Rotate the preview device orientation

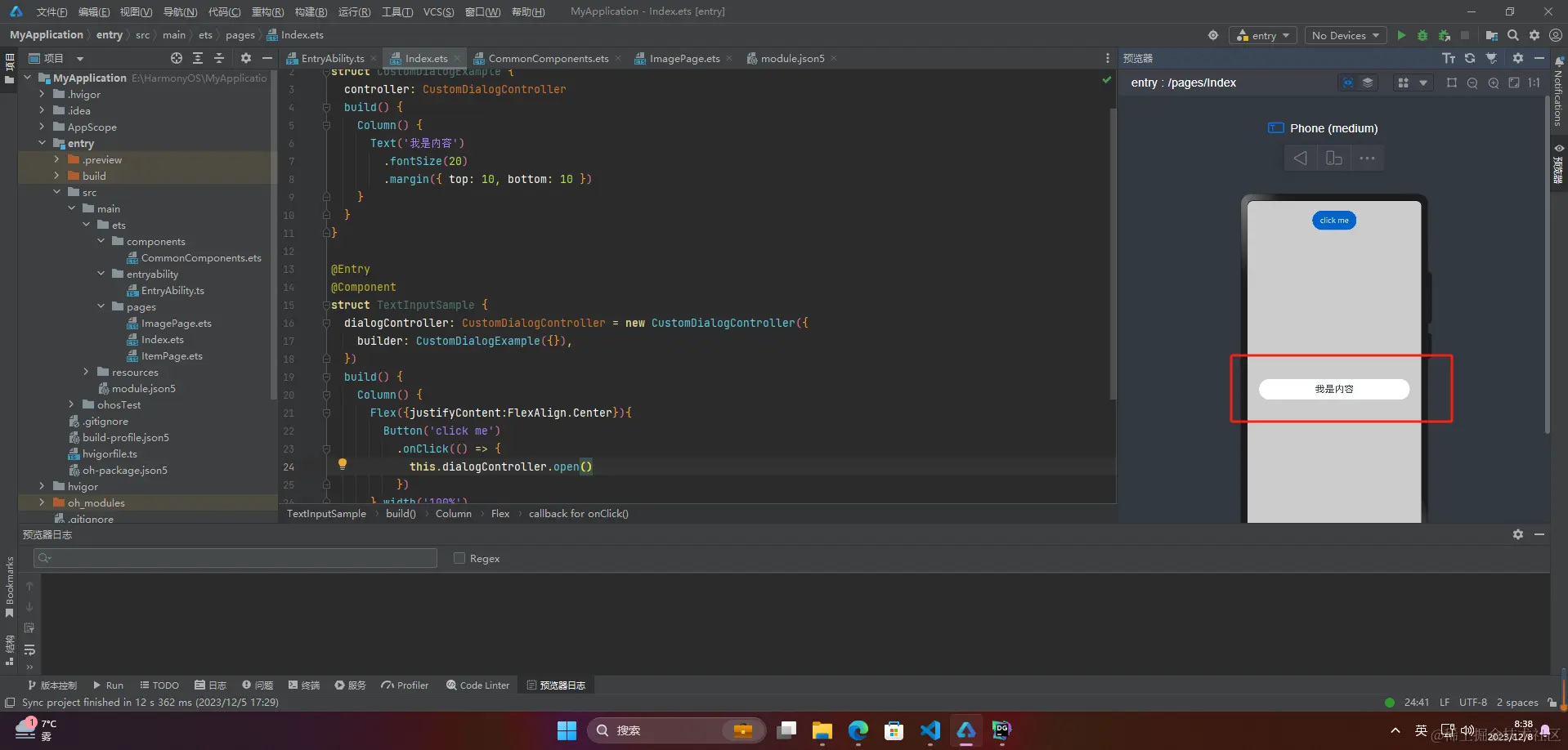(x=1334, y=158)
